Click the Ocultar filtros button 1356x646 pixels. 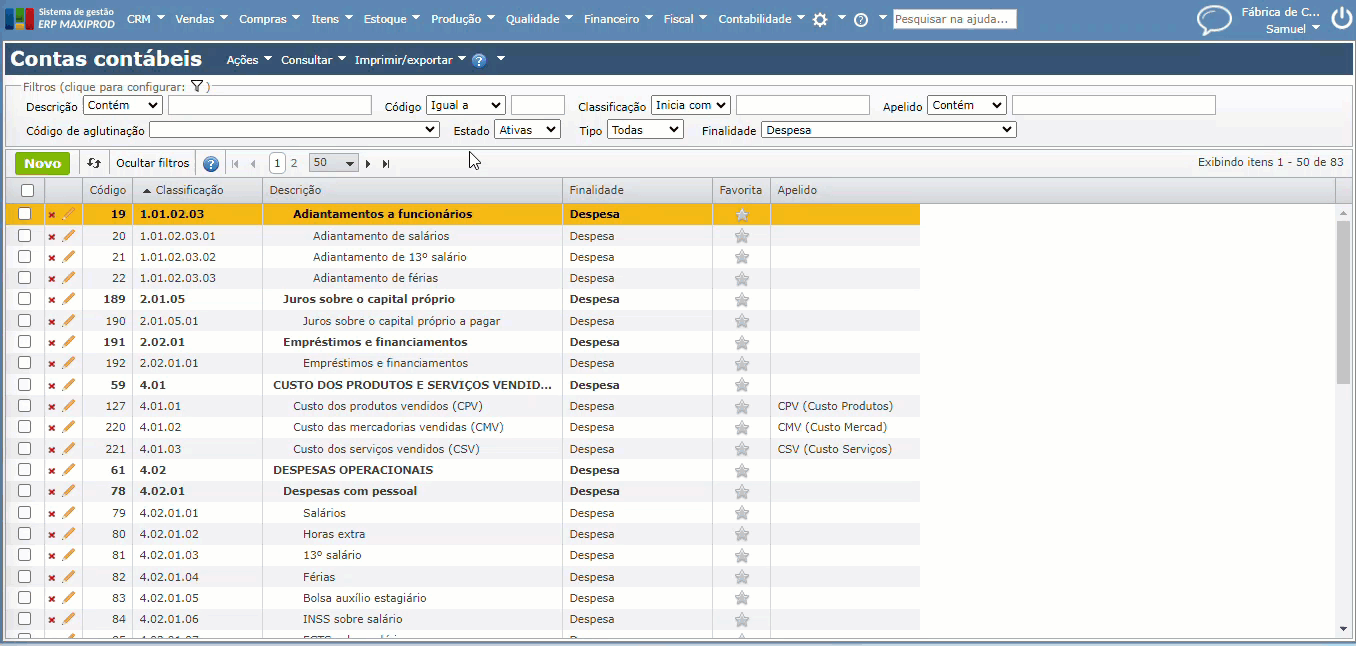click(x=152, y=163)
